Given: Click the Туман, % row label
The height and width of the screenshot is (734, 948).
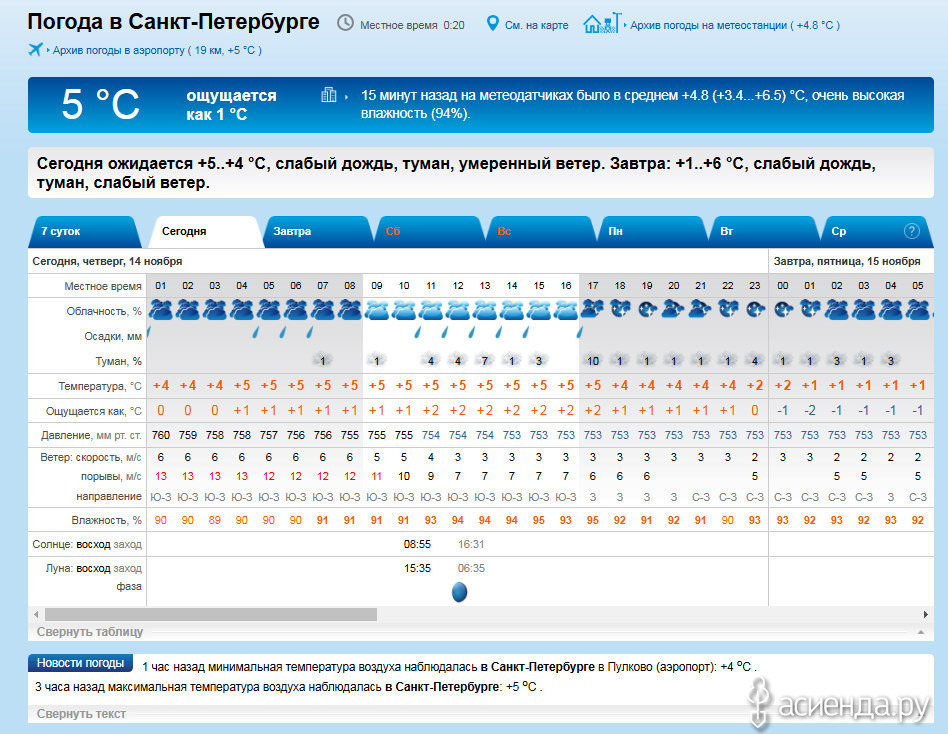Looking at the screenshot, I should pyautogui.click(x=118, y=362).
